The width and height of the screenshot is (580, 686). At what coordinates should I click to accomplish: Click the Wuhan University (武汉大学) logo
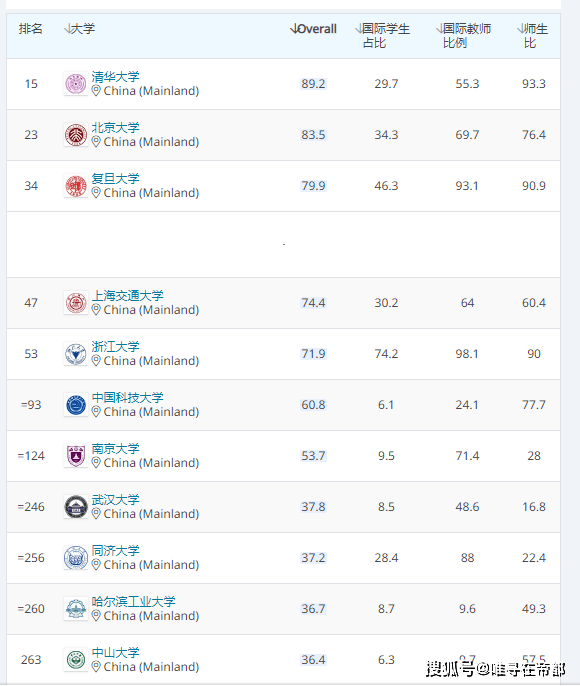76,507
